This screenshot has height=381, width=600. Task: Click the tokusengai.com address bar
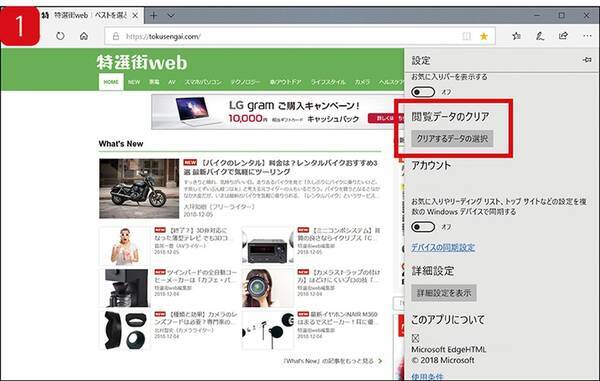point(291,36)
